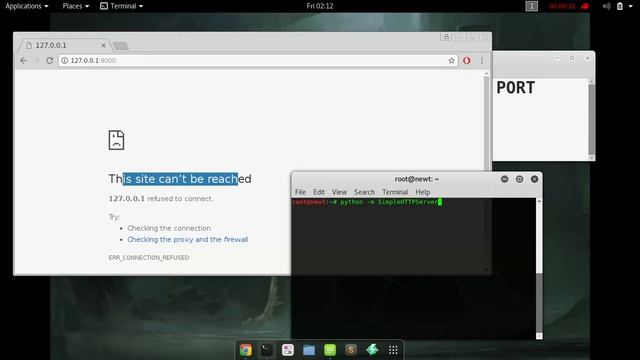Open the clock showing Fri 02:12
Viewport: 640px width, 360px height.
pyautogui.click(x=320, y=6)
